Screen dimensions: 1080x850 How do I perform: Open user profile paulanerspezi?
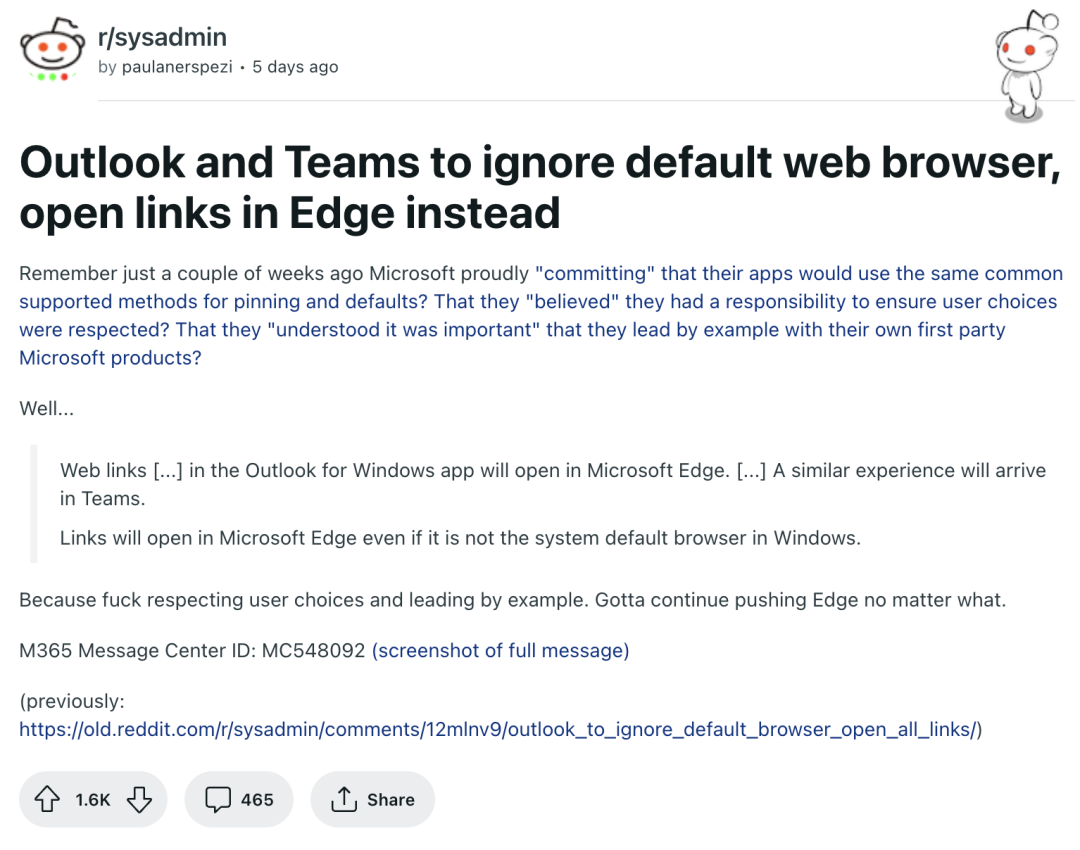[x=177, y=67]
